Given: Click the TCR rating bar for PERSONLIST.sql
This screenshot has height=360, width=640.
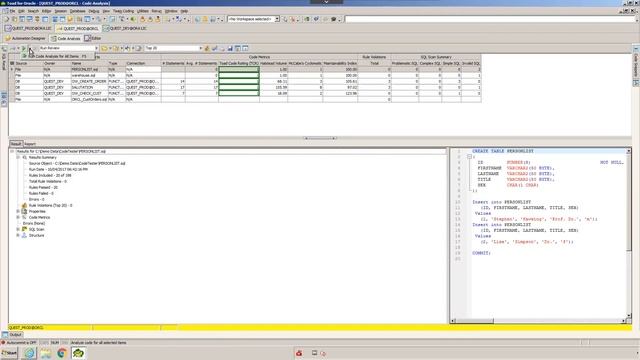Looking at the screenshot, I should (239, 69).
